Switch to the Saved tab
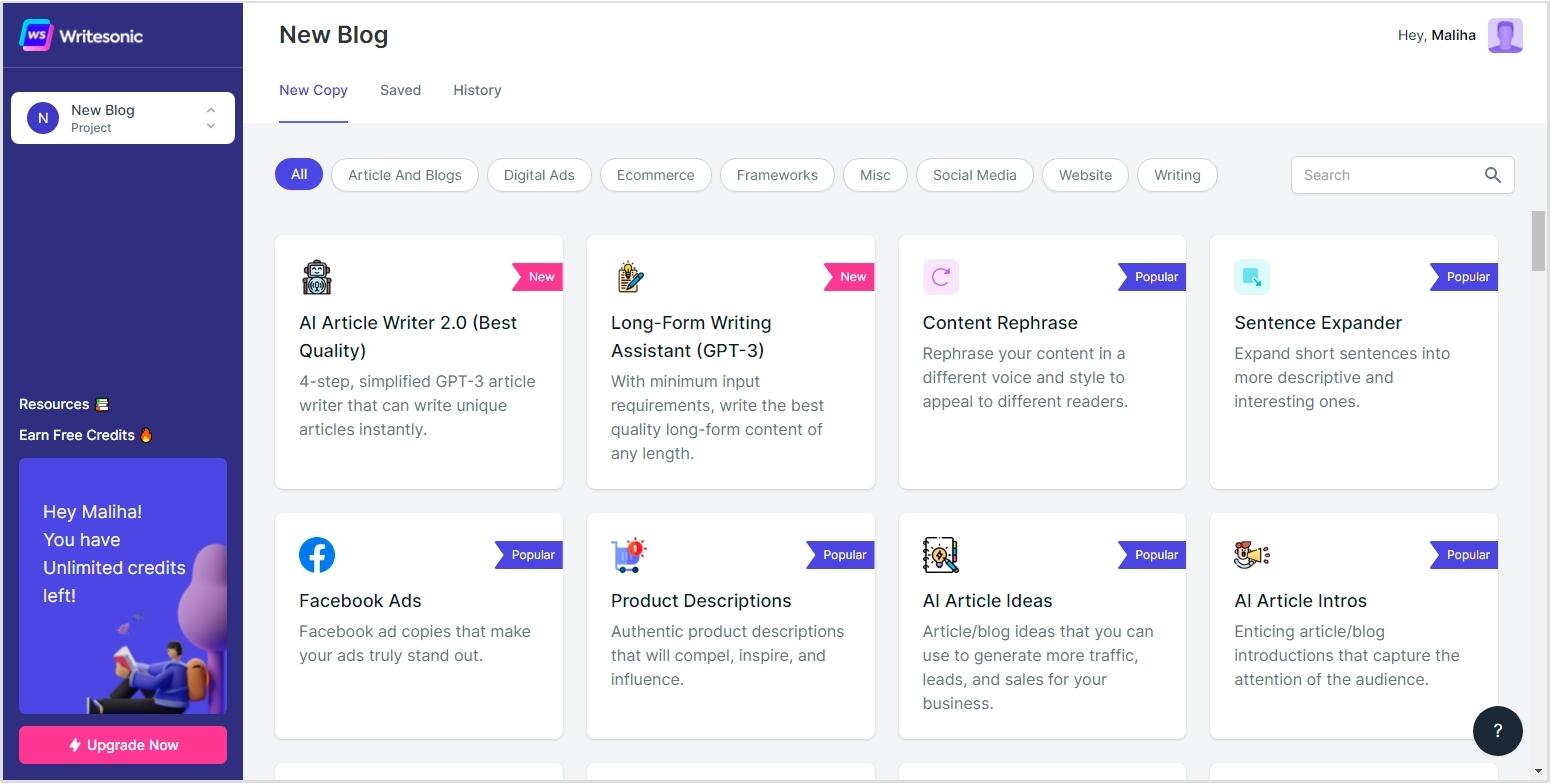1551x784 pixels. click(400, 90)
